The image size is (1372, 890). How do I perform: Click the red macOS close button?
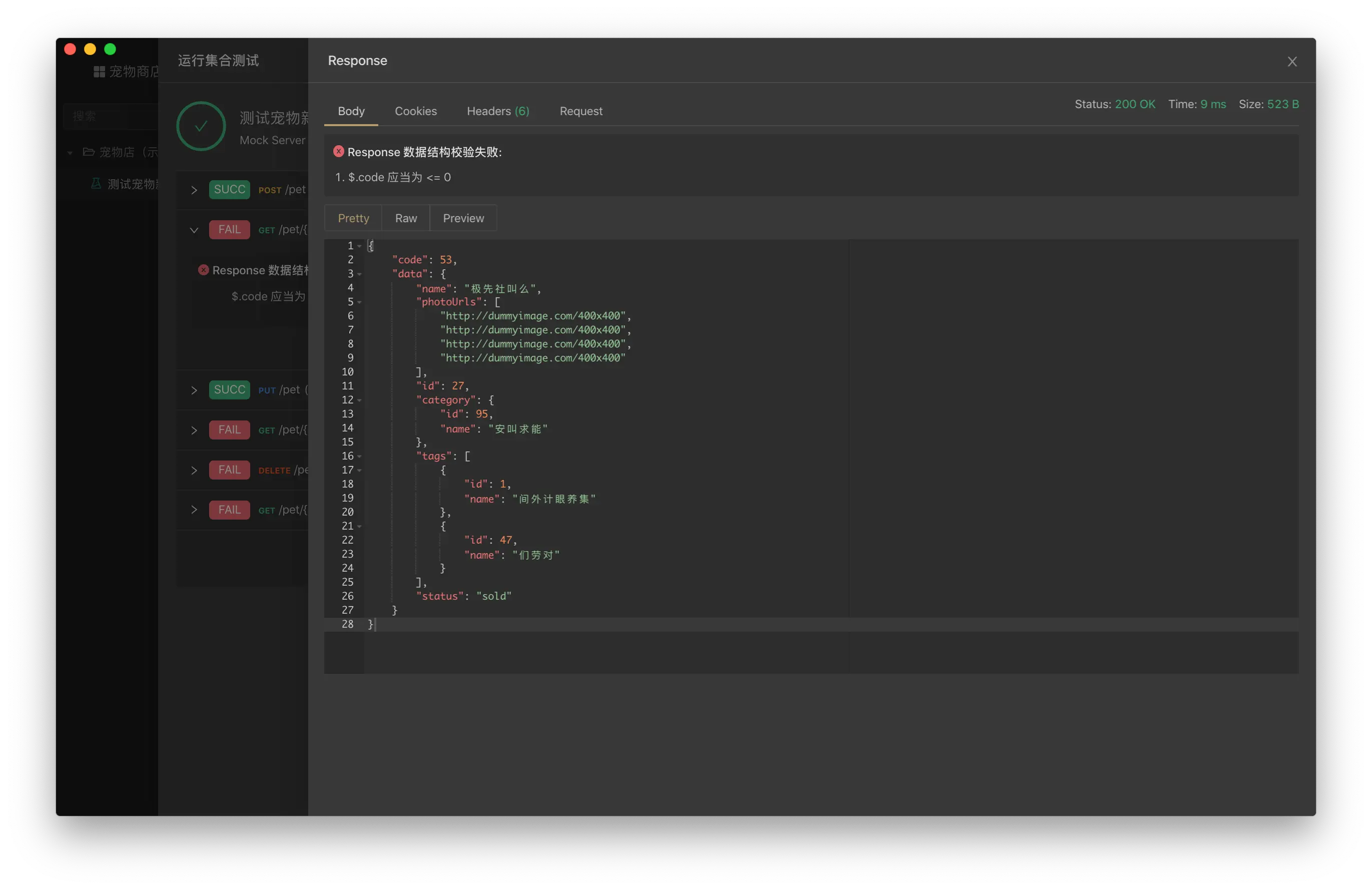pyautogui.click(x=71, y=49)
